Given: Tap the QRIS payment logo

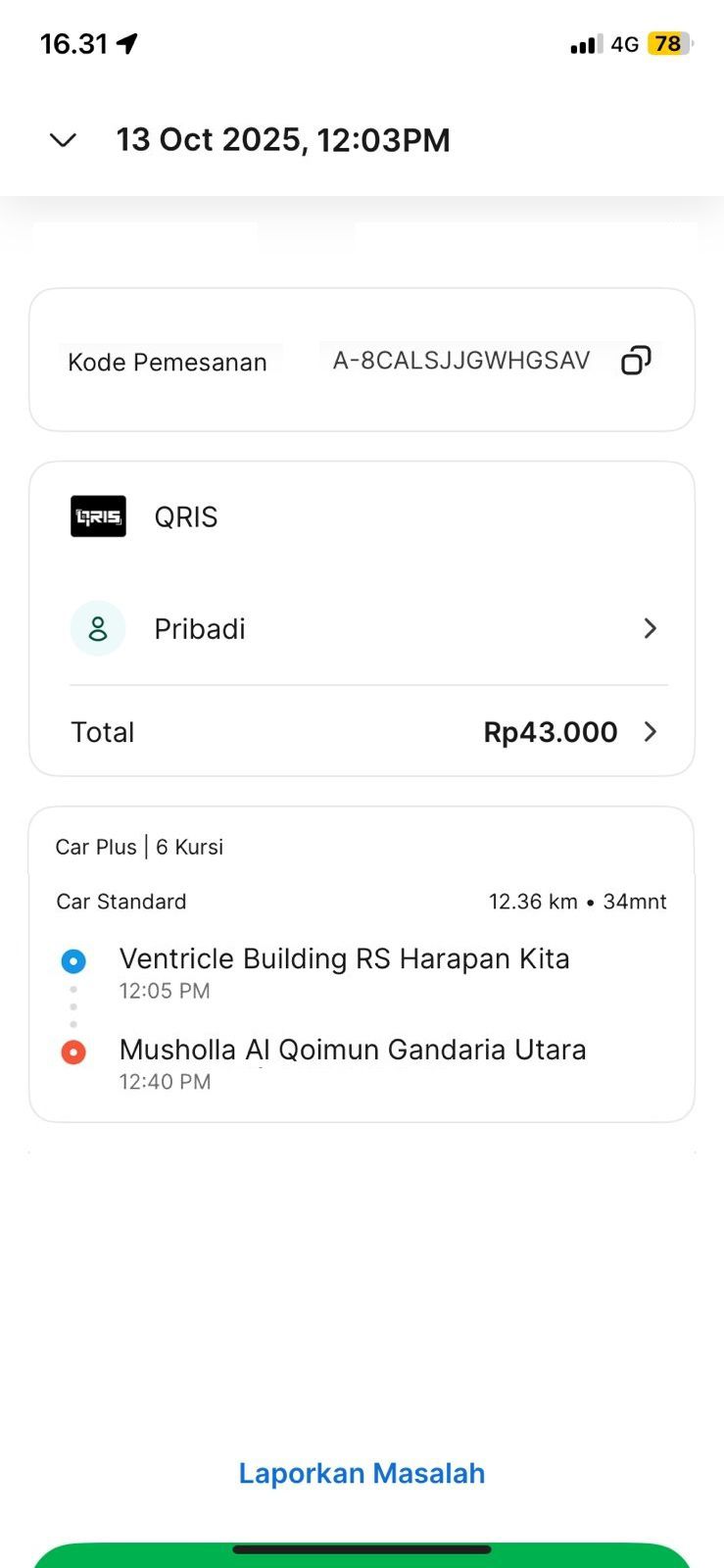Looking at the screenshot, I should click(98, 516).
